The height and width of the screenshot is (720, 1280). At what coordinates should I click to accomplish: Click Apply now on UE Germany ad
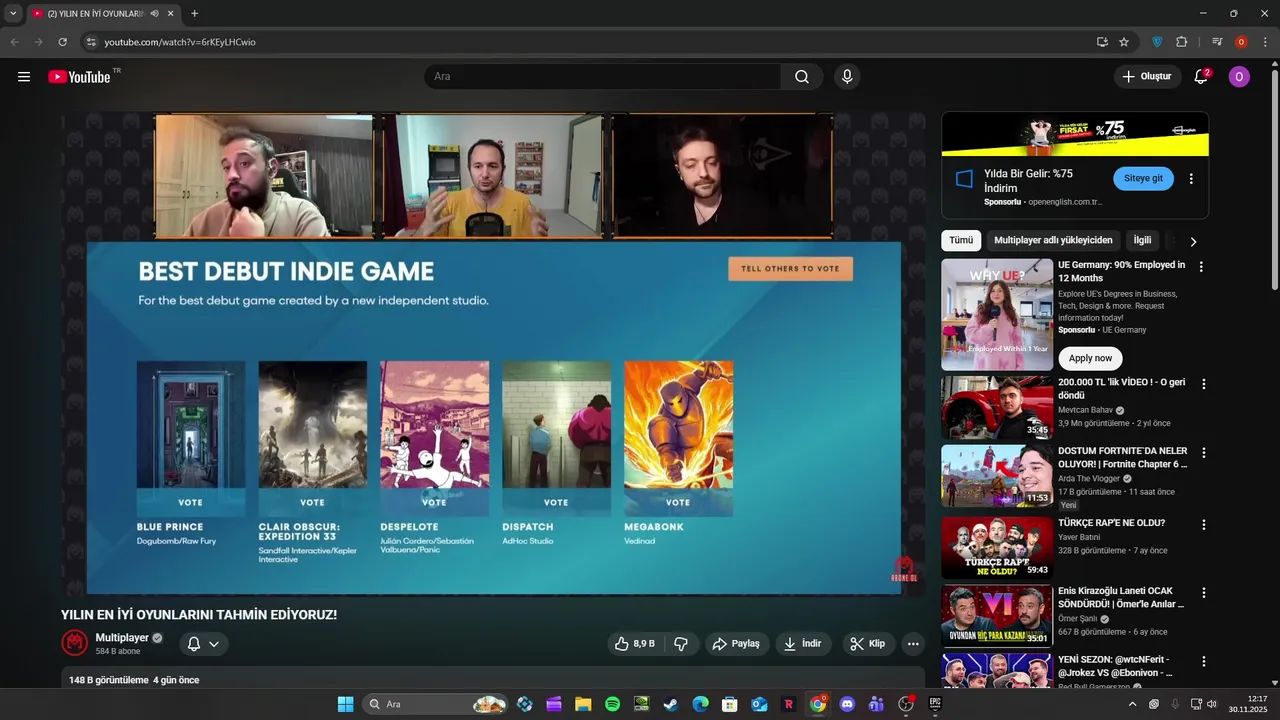[1090, 358]
